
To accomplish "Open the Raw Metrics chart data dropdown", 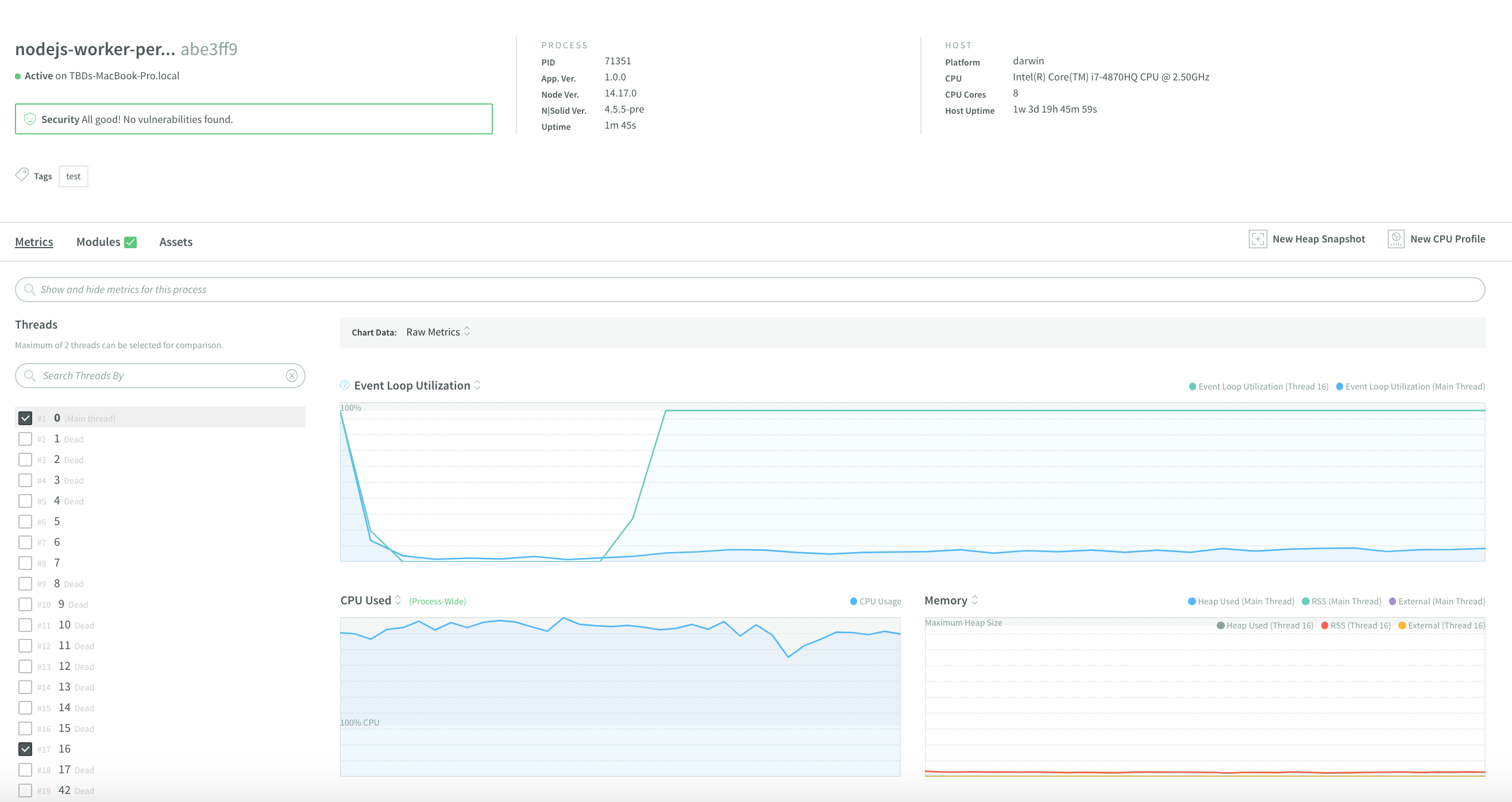I will coord(438,331).
